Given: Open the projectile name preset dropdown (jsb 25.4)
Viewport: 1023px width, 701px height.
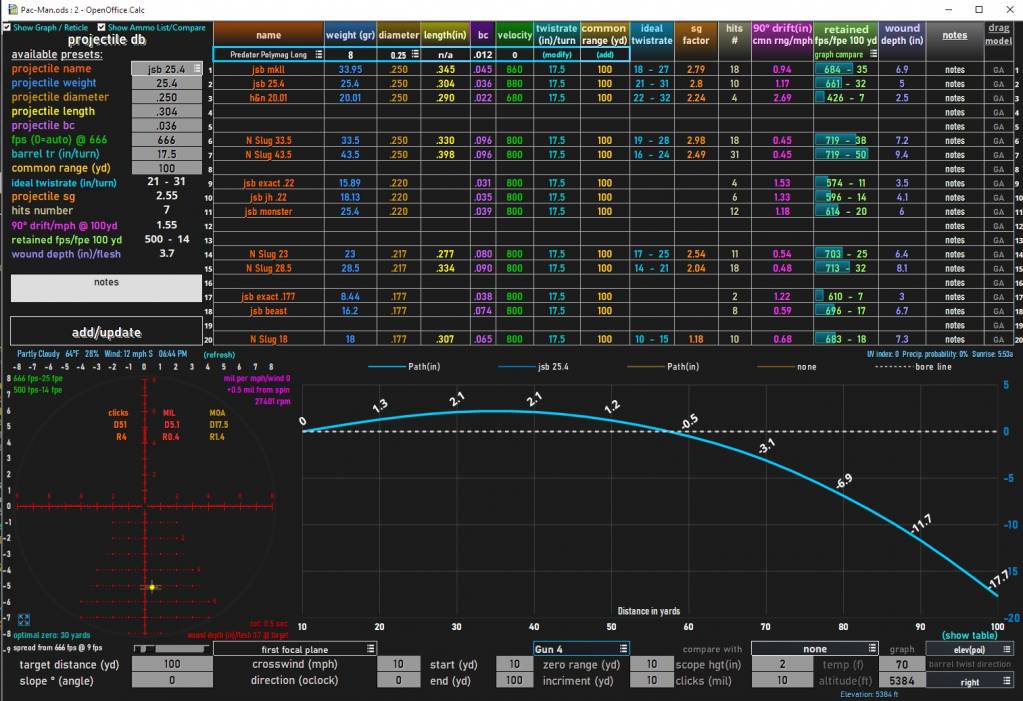Looking at the screenshot, I should click(198, 69).
